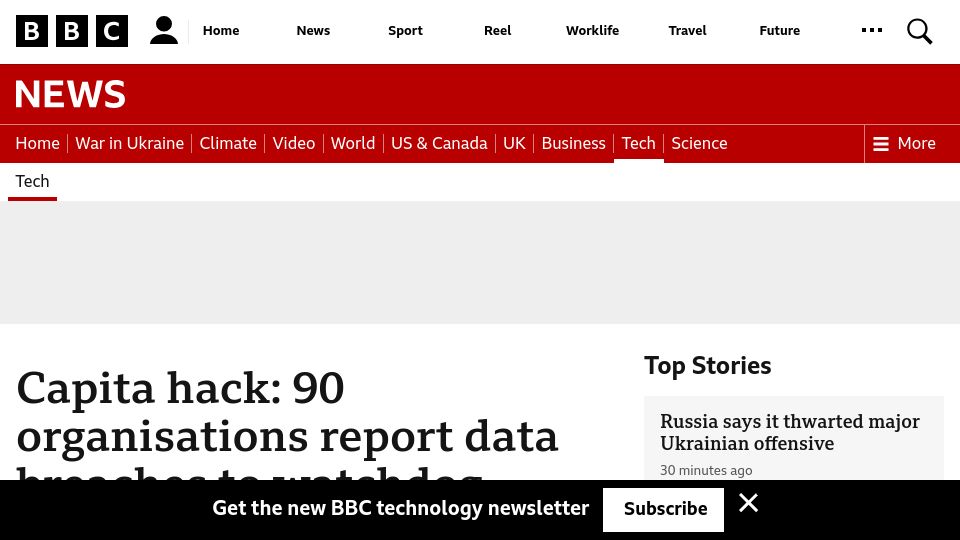960x540 pixels.
Task: Open News in the top navigation
Action: [x=313, y=31]
